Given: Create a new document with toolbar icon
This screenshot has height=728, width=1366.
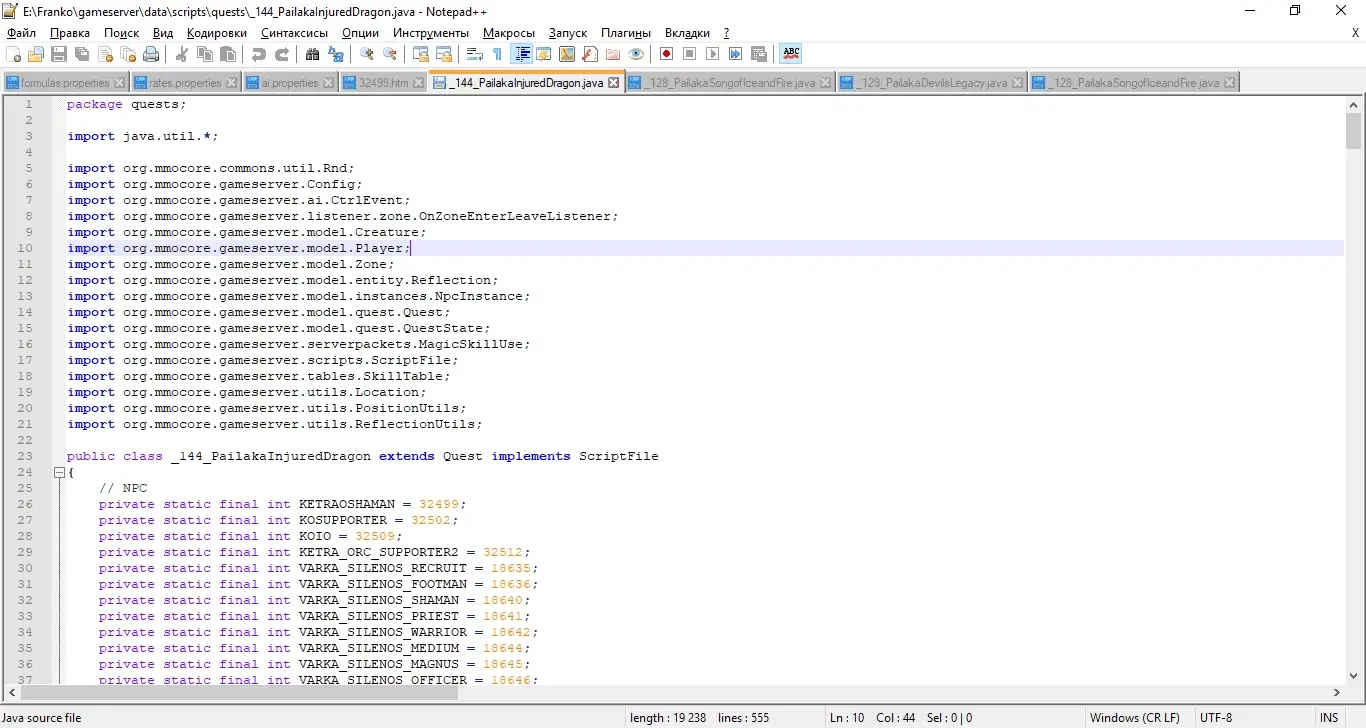Looking at the screenshot, I should [13, 54].
